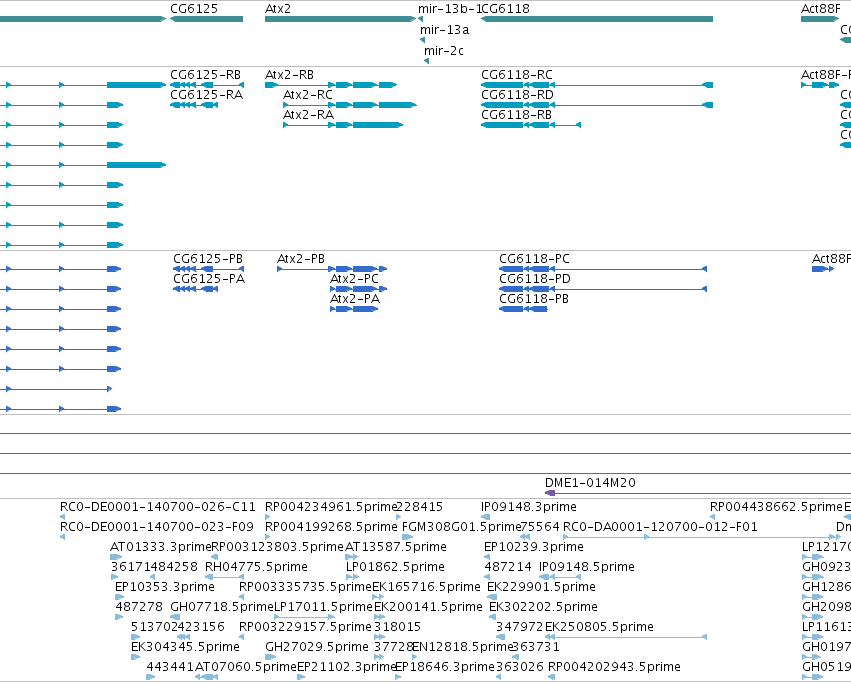
Task: Click the Act88F gene feature
Action: point(820,19)
